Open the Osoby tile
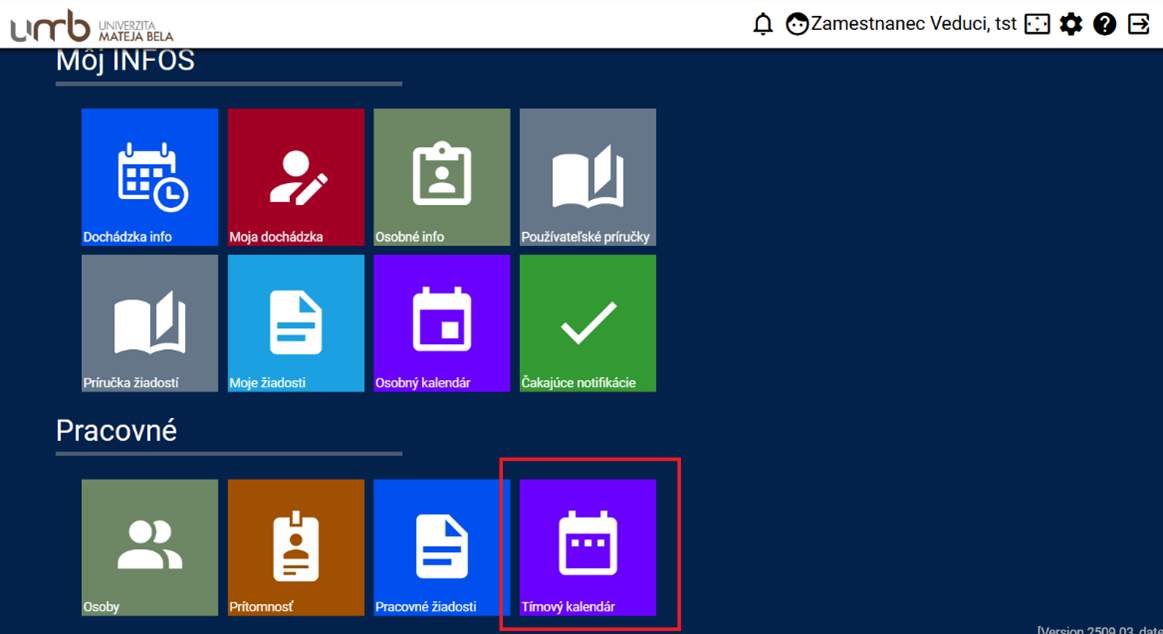1163x634 pixels. pos(150,547)
